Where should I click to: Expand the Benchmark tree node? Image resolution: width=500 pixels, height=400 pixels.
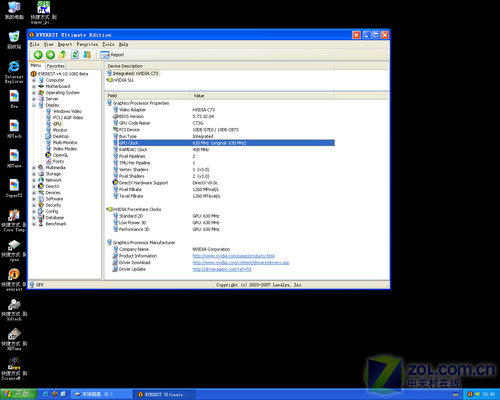pyautogui.click(x=34, y=224)
